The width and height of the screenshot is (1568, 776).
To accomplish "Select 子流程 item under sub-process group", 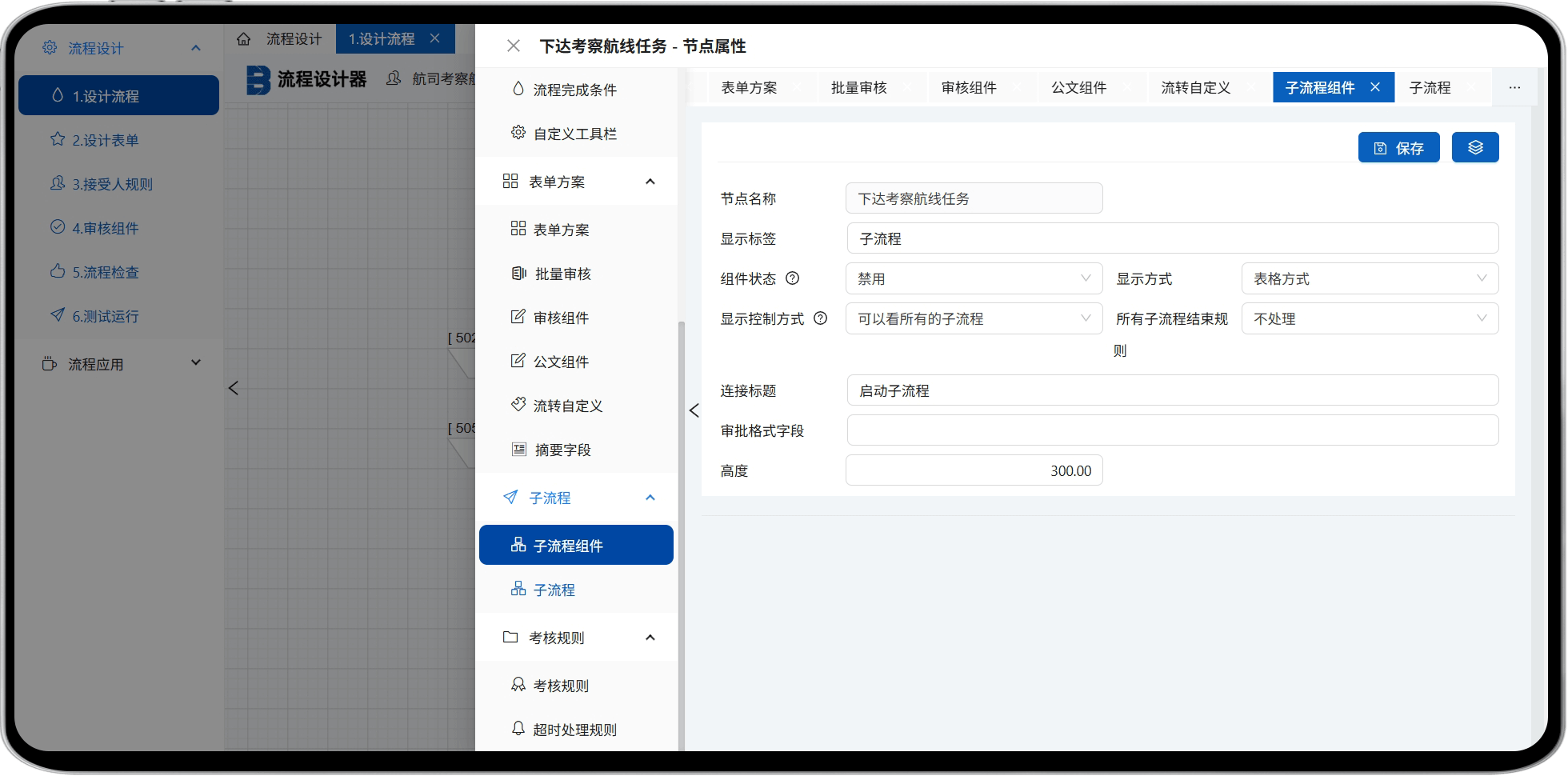I will pyautogui.click(x=576, y=590).
